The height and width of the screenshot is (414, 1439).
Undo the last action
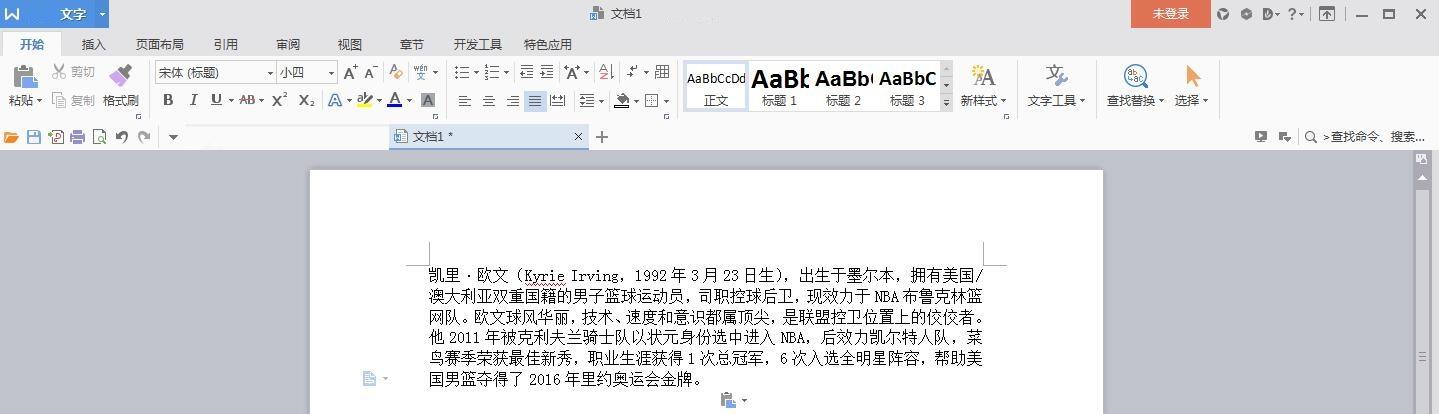click(122, 137)
